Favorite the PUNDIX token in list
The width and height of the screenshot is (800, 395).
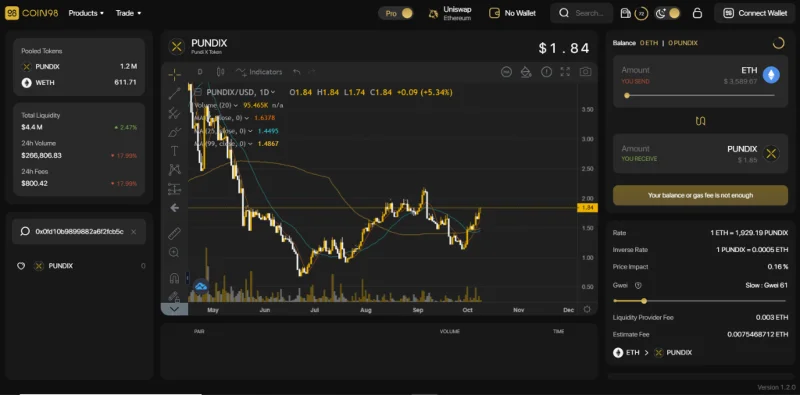[x=21, y=266]
